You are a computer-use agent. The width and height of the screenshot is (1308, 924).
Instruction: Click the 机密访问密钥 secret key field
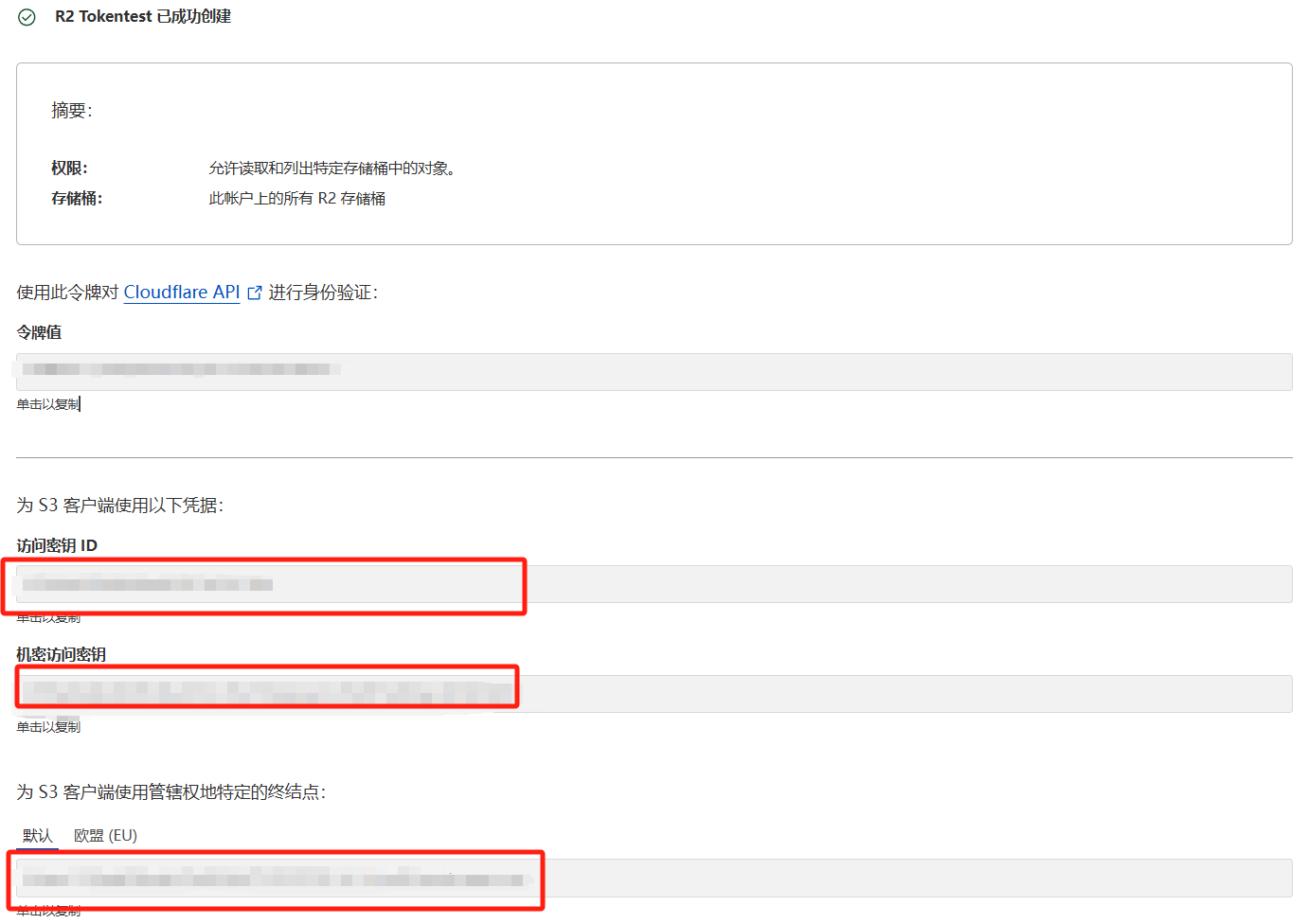point(654,694)
